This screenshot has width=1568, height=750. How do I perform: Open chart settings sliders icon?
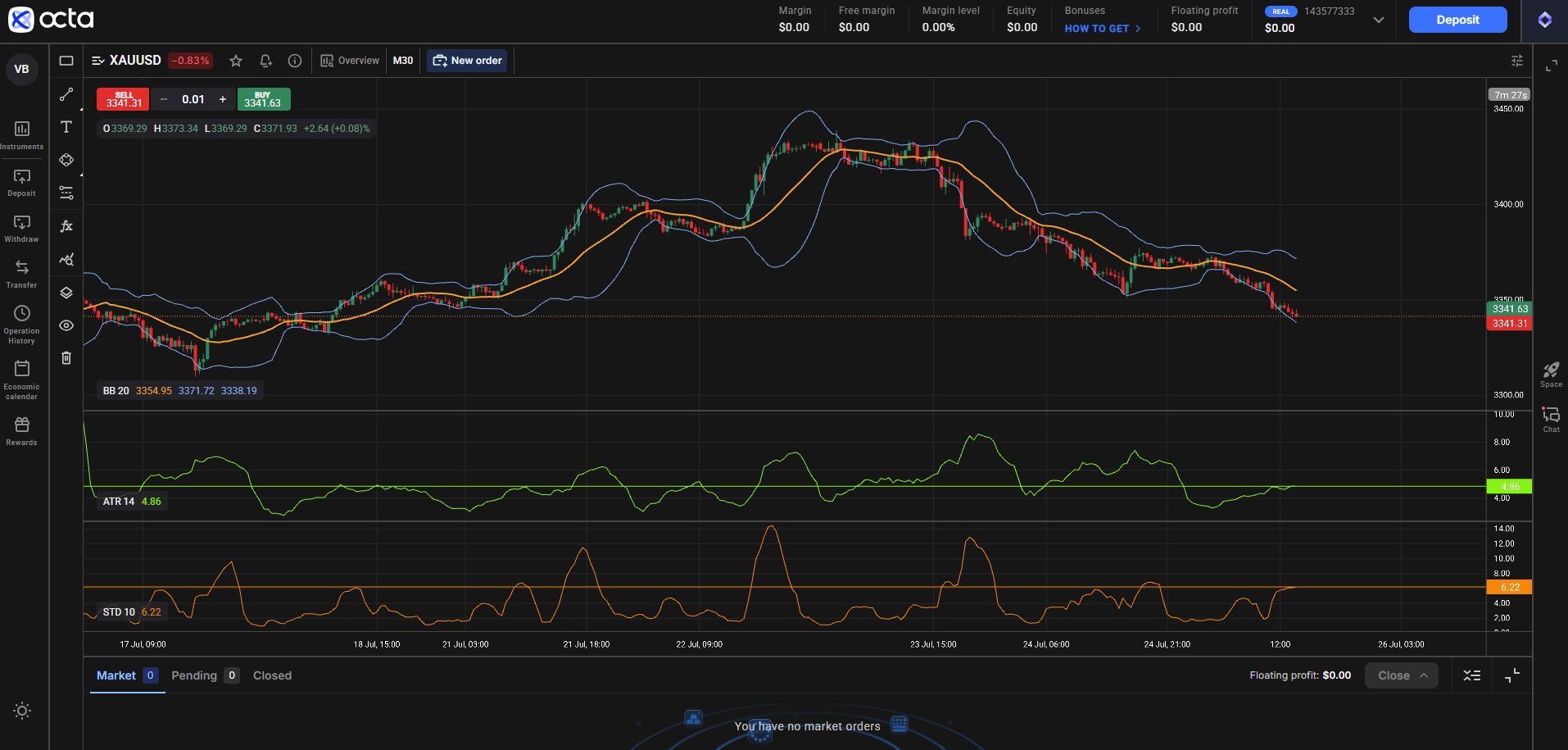point(1517,61)
